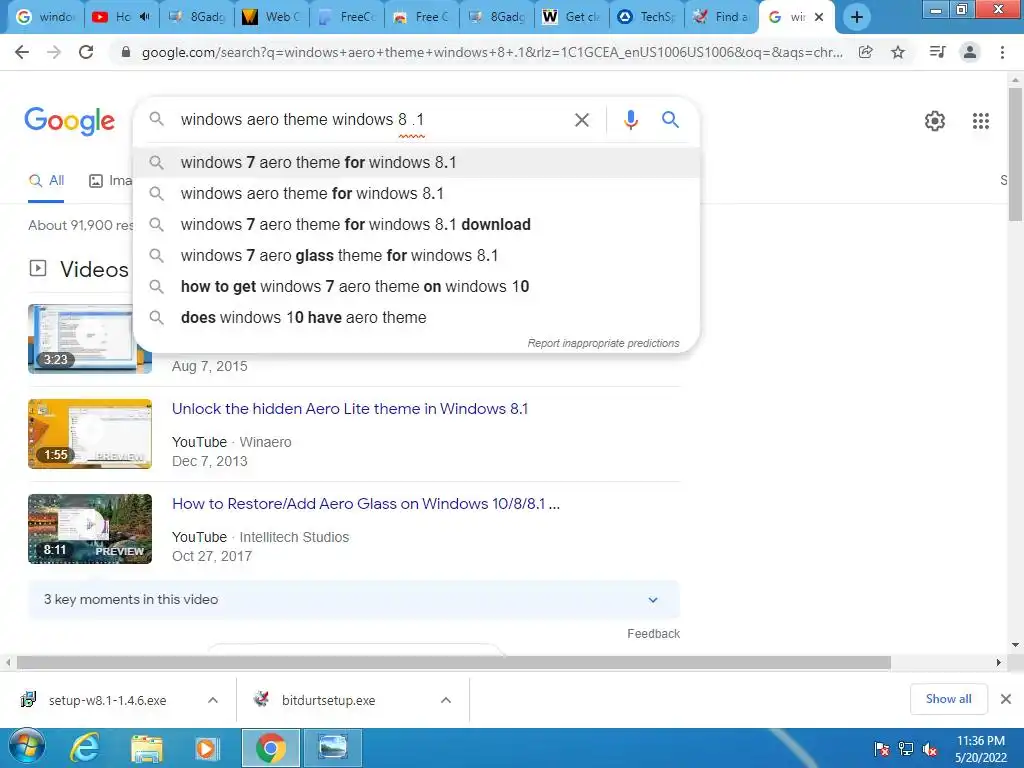Open the network tray icon

tap(906, 749)
